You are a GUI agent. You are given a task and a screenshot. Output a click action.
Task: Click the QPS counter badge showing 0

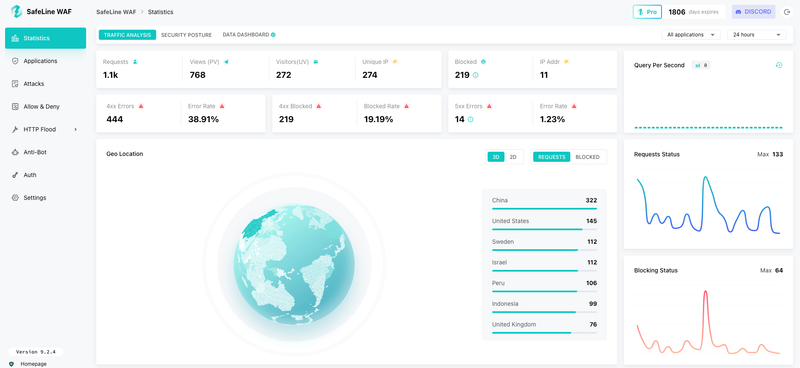pos(701,65)
